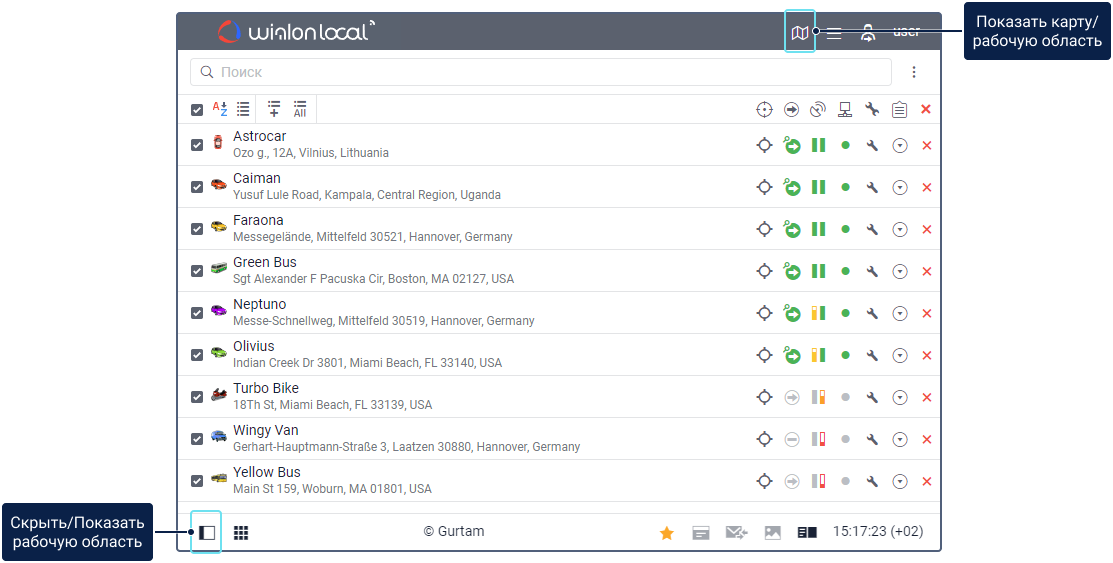The width and height of the screenshot is (1113, 563).
Task: Click Turbo Bike's gray motion arrow icon
Action: (x=791, y=398)
